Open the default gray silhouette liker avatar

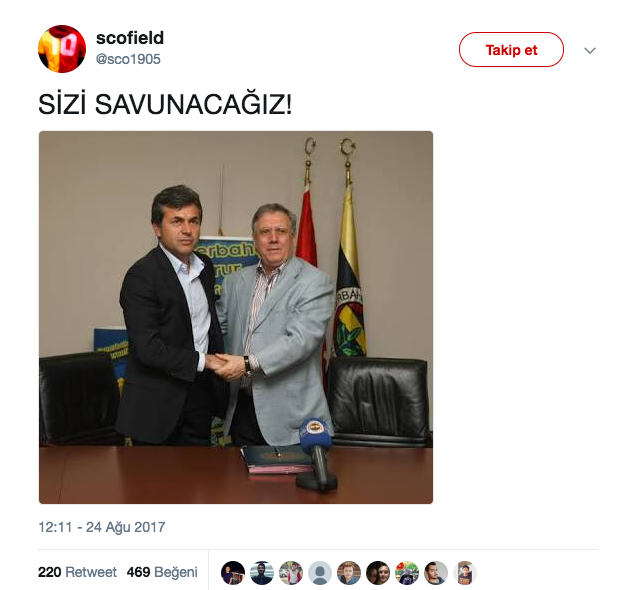(x=320, y=573)
